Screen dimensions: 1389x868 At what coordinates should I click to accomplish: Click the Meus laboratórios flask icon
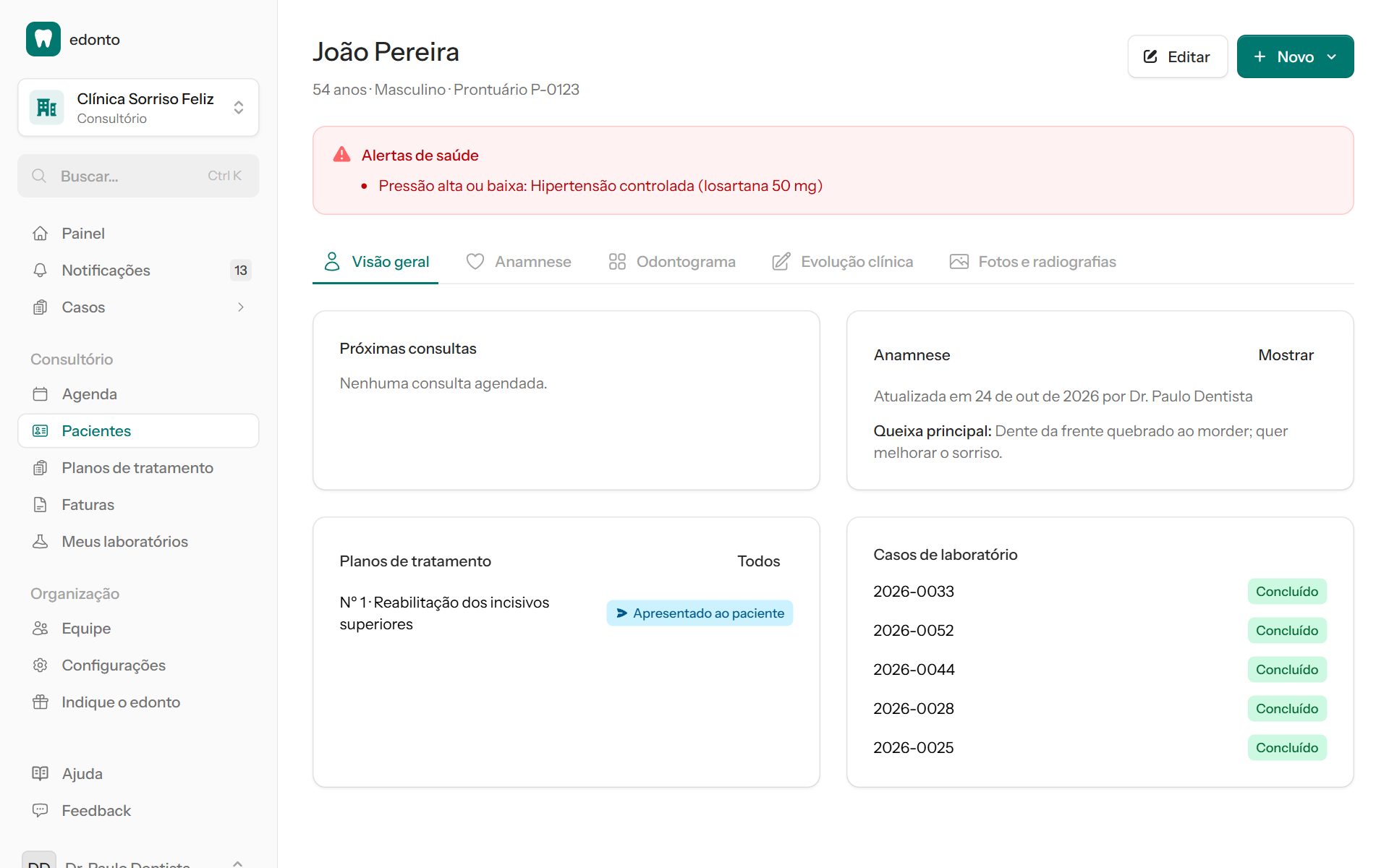click(x=41, y=542)
